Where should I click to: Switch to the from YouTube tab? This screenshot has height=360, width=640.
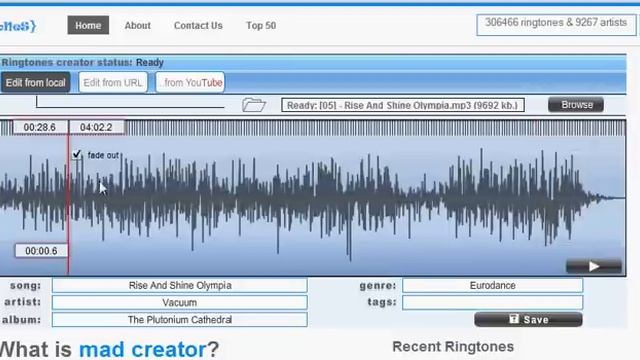[190, 82]
